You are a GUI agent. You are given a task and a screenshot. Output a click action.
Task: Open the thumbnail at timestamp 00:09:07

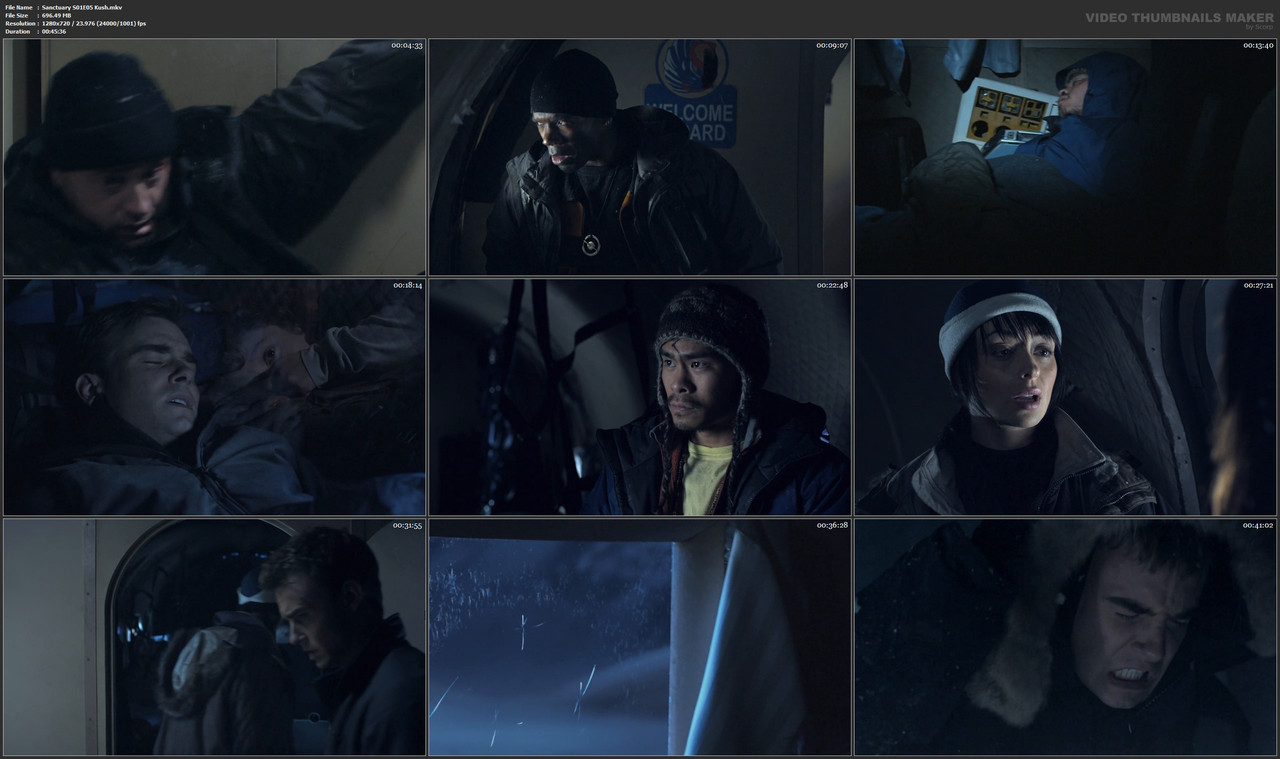click(x=640, y=155)
